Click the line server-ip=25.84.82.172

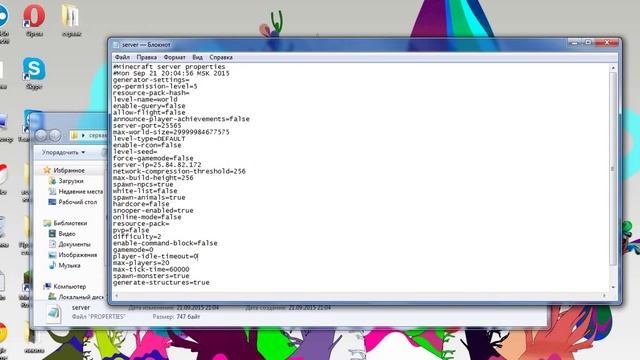point(157,165)
